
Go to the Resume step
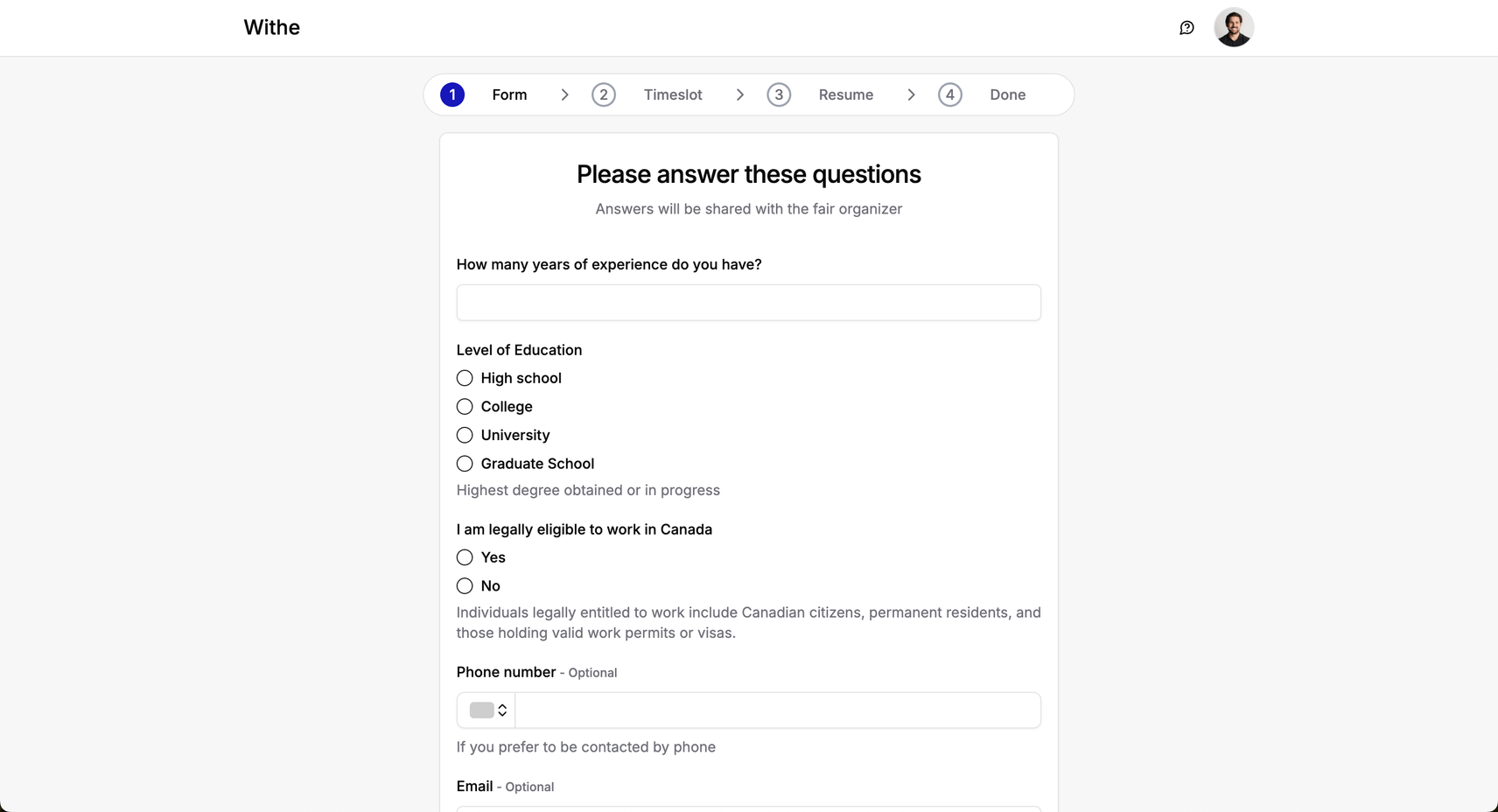[x=846, y=94]
